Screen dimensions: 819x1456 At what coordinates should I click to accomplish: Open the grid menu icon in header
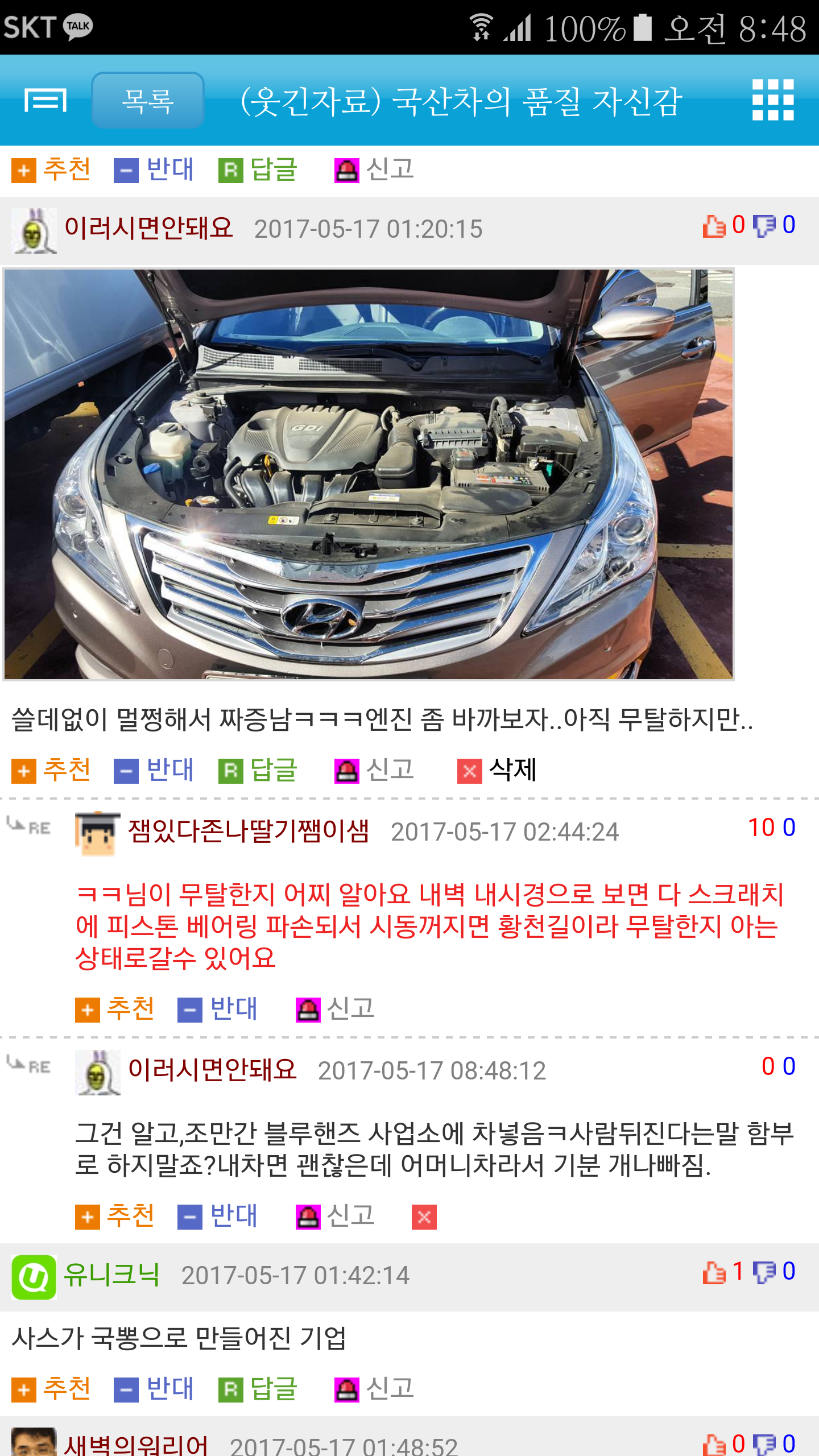[772, 100]
